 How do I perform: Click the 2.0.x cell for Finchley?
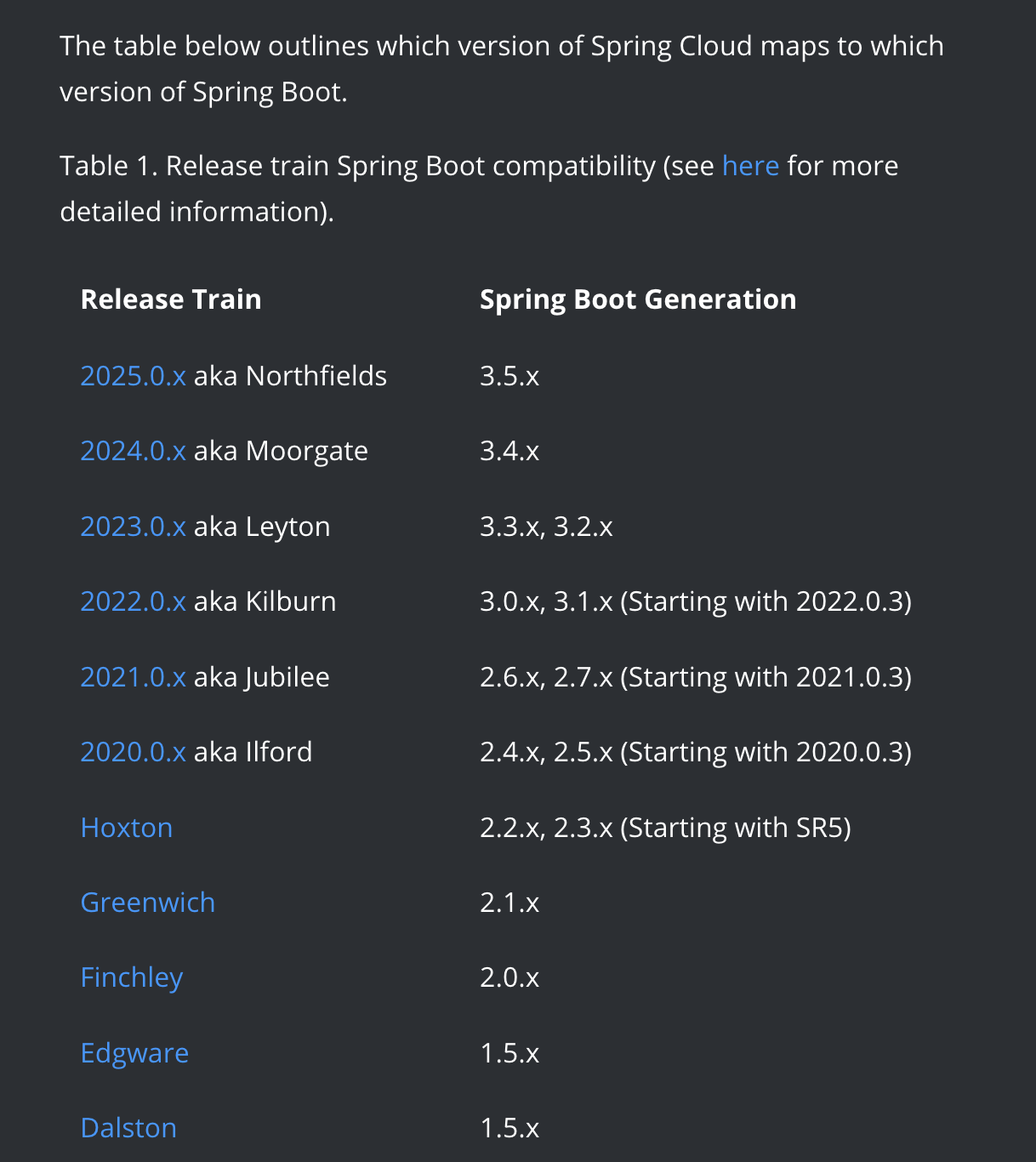coord(509,977)
